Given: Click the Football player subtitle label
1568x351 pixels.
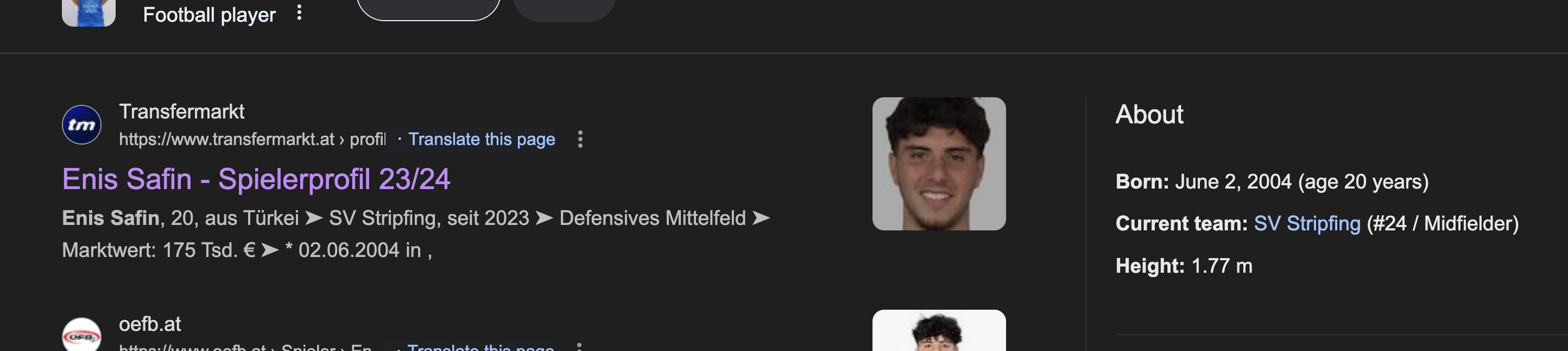Looking at the screenshot, I should click(210, 15).
